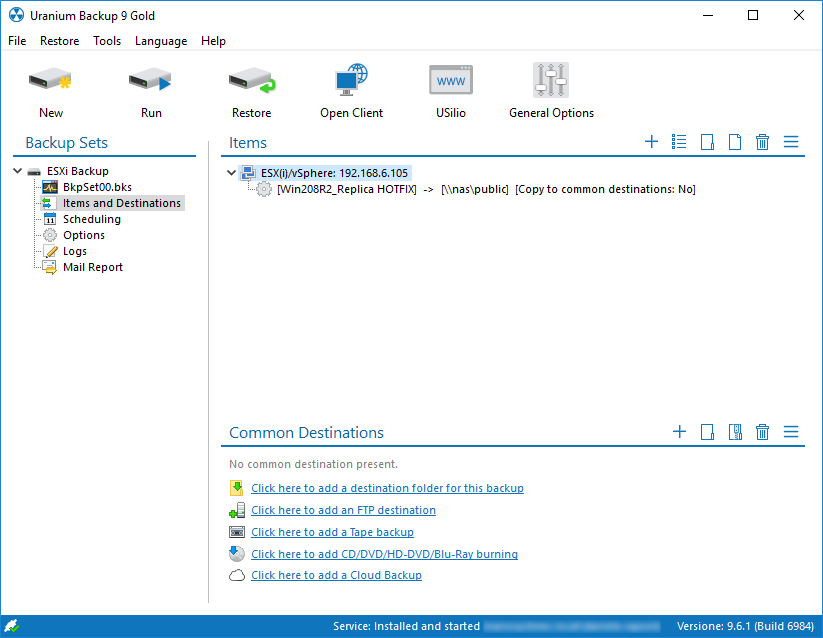Click the green folder destination icon
Image resolution: width=823 pixels, height=638 pixels.
[x=237, y=488]
